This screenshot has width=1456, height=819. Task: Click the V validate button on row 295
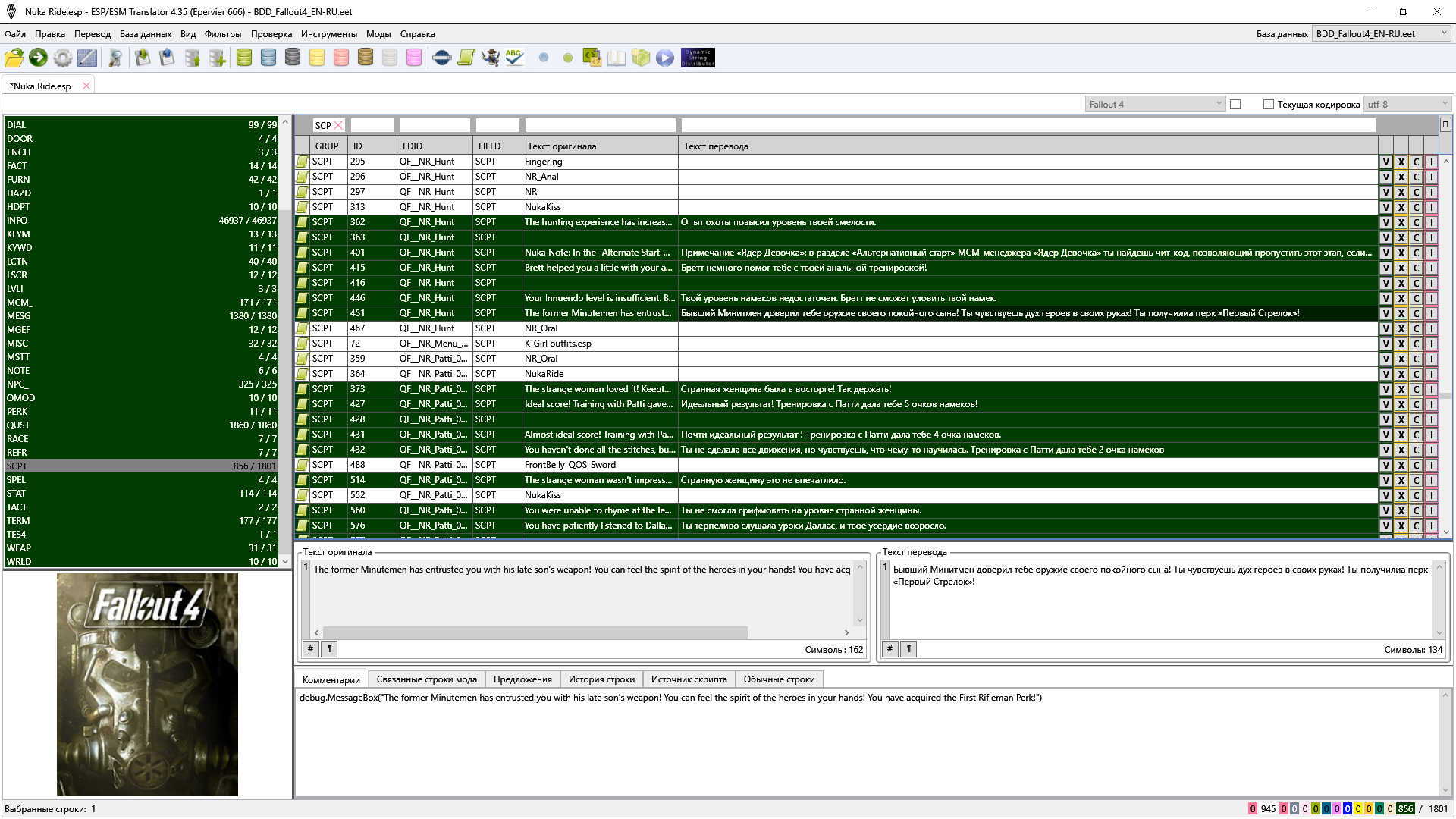1385,162
